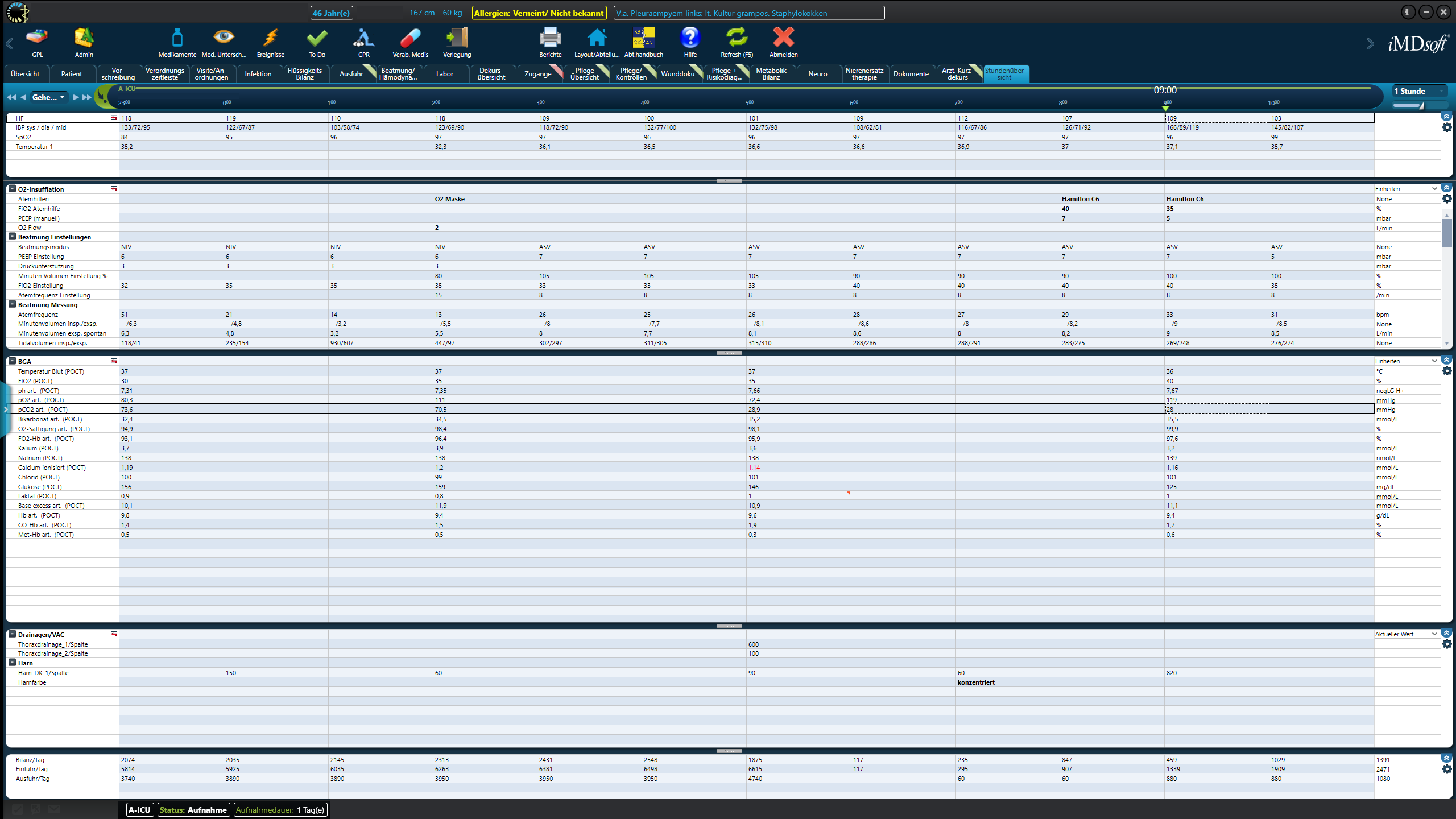Image resolution: width=1456 pixels, height=819 pixels.
Task: Open Verab. Medis pill icon
Action: tap(410, 39)
